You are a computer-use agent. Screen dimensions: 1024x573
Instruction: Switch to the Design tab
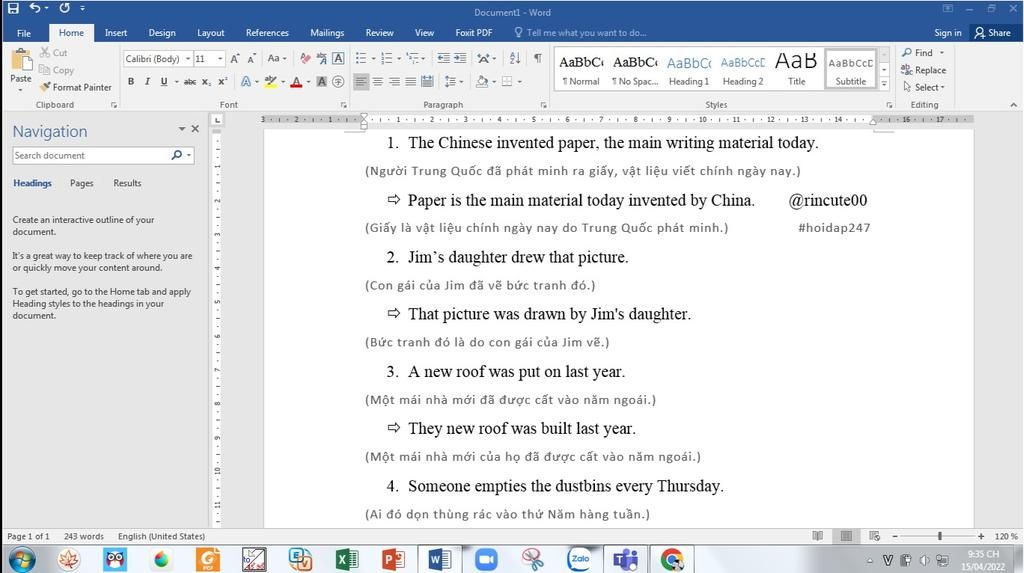162,33
